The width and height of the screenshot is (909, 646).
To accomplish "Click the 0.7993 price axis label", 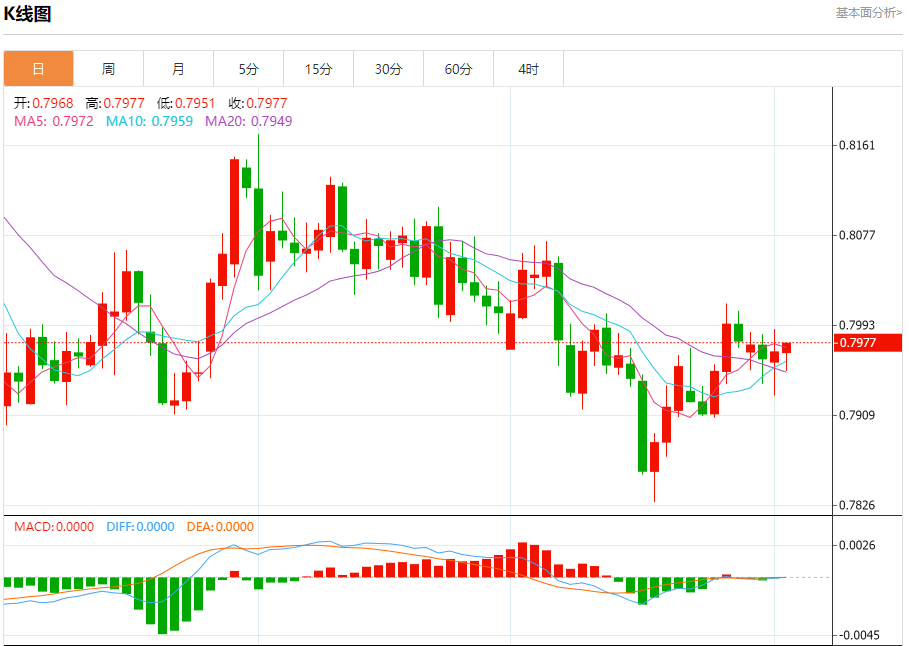I will point(857,325).
